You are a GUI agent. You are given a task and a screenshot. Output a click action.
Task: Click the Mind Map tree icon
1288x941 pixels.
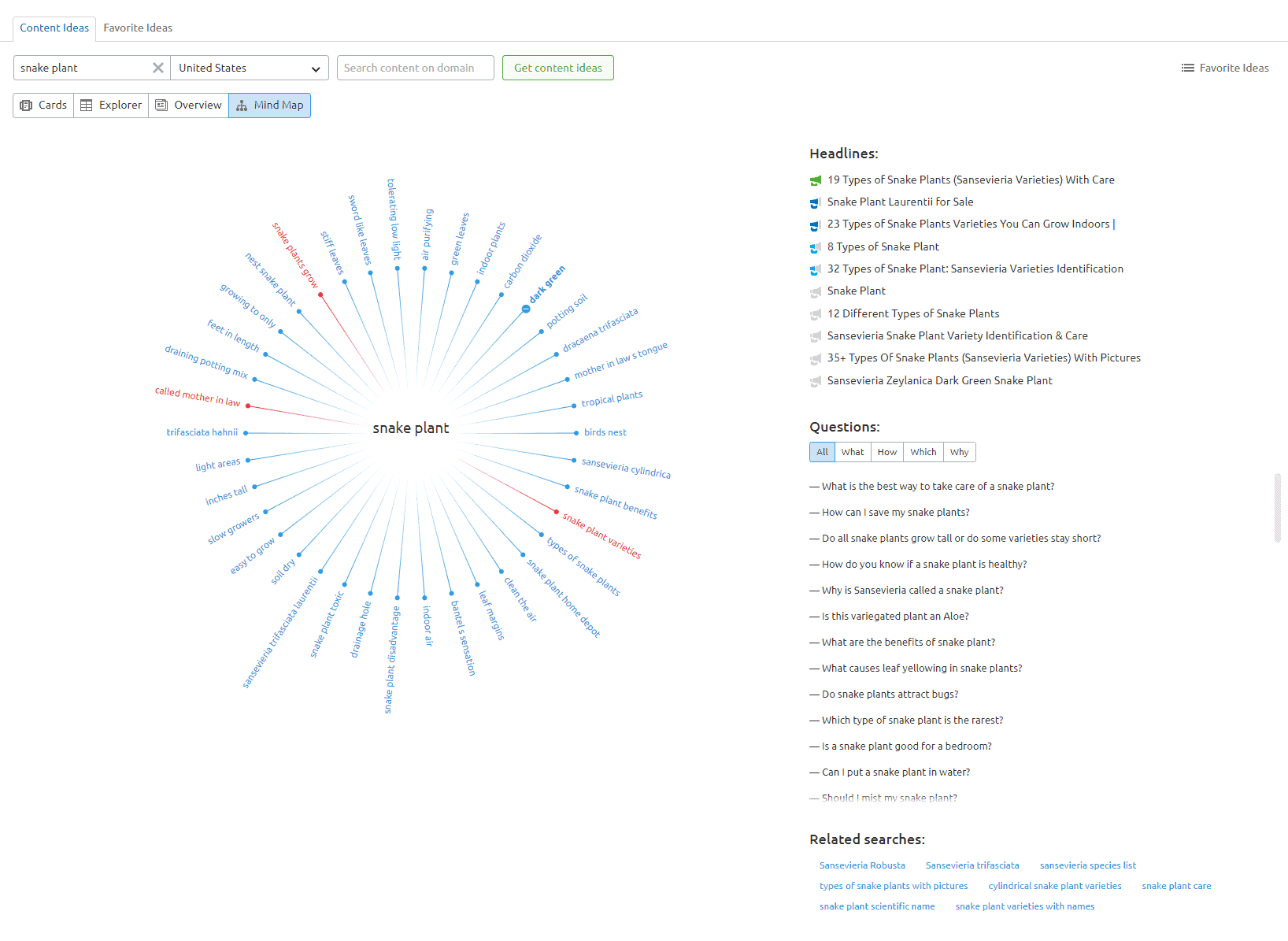[x=242, y=106]
